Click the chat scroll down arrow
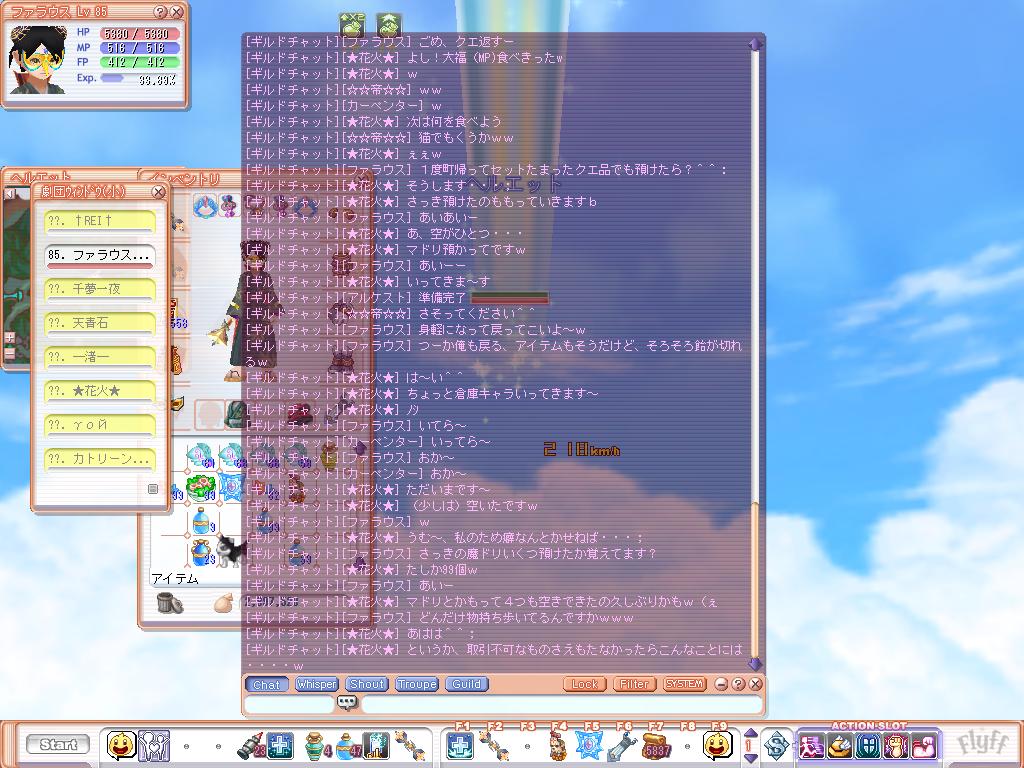Image resolution: width=1024 pixels, height=768 pixels. click(756, 664)
